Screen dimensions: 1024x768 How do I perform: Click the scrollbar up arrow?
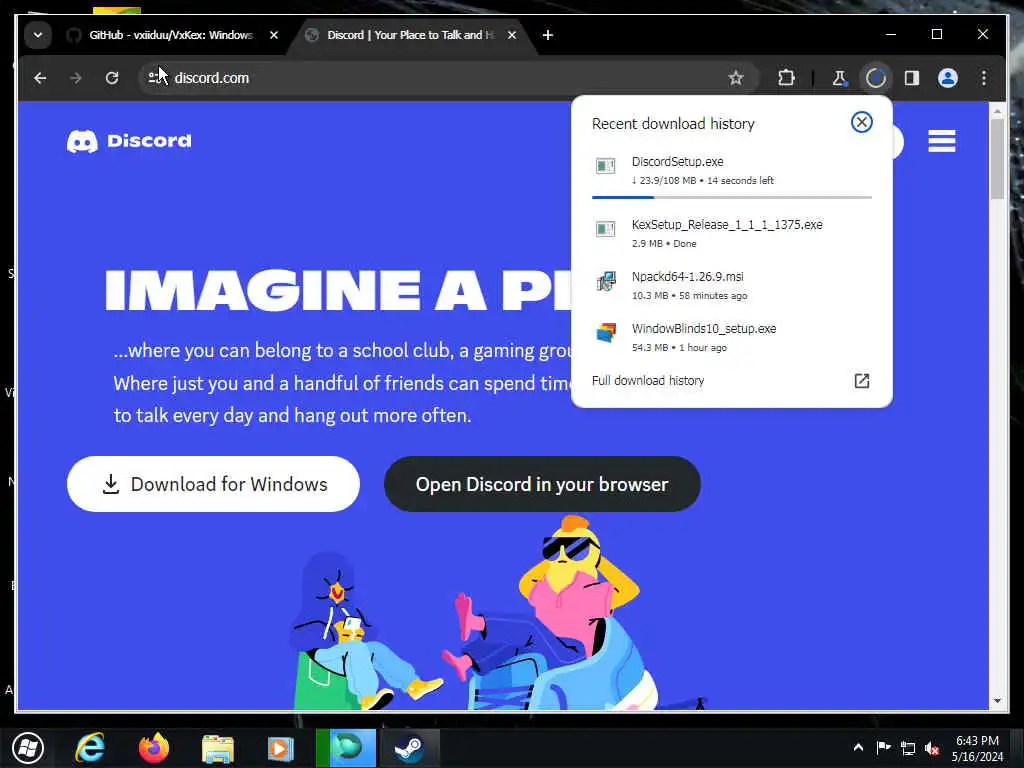click(997, 111)
